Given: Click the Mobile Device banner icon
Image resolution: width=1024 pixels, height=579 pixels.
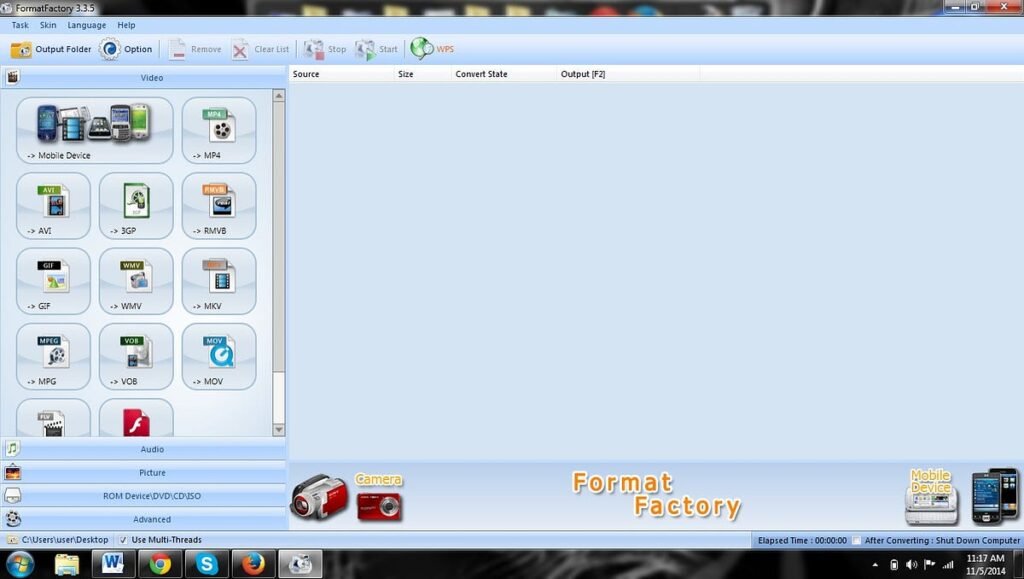Looking at the screenshot, I should (x=962, y=496).
